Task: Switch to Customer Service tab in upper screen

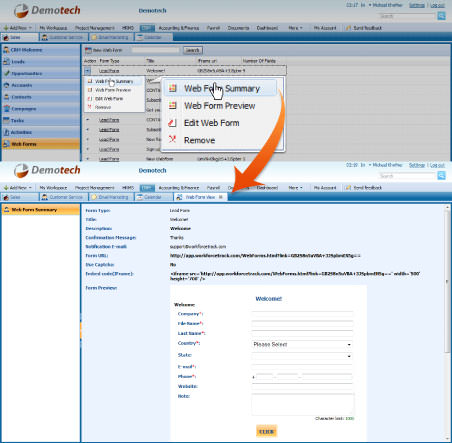Action: 63,37
